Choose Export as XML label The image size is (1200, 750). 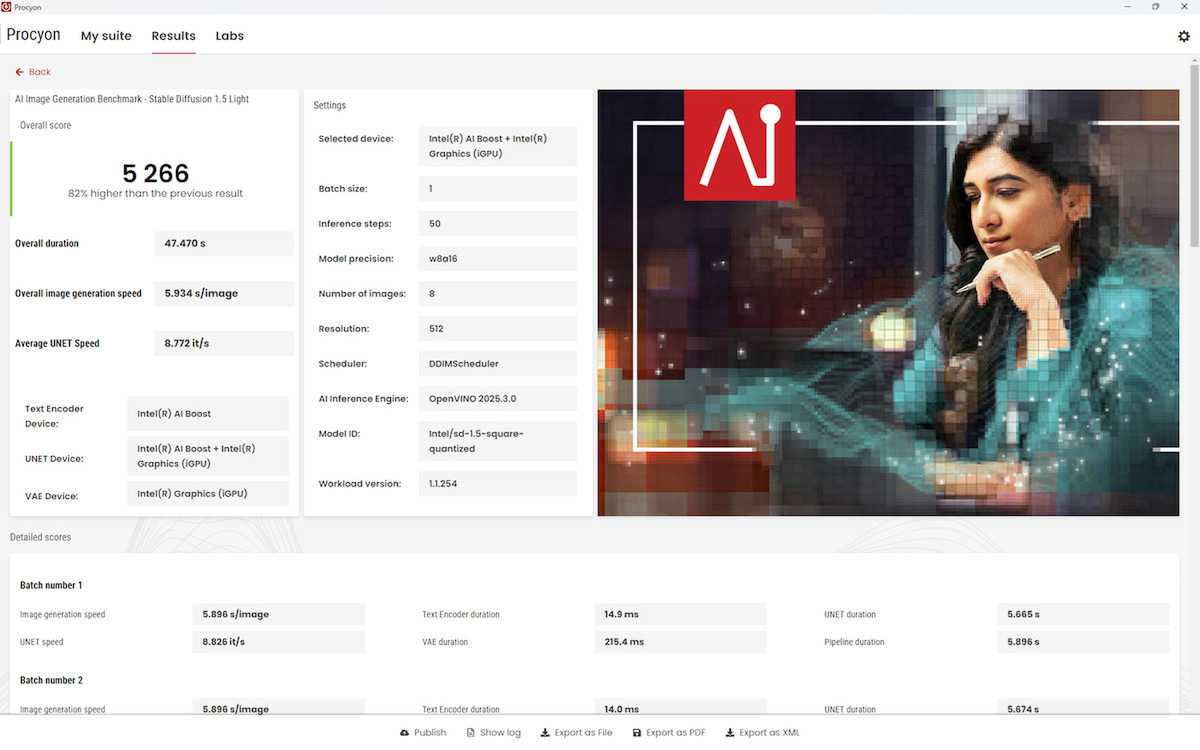[770, 733]
